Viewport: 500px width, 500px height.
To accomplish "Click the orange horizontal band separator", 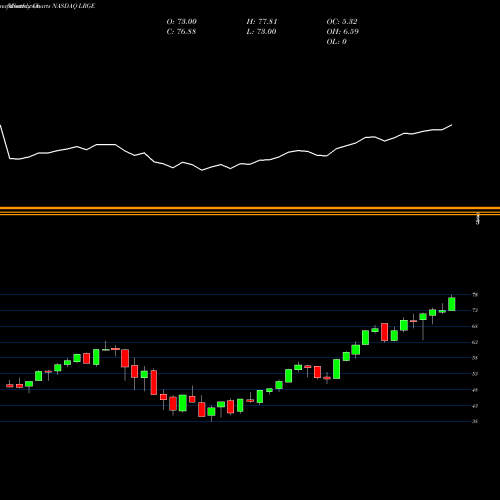I will point(250,211).
